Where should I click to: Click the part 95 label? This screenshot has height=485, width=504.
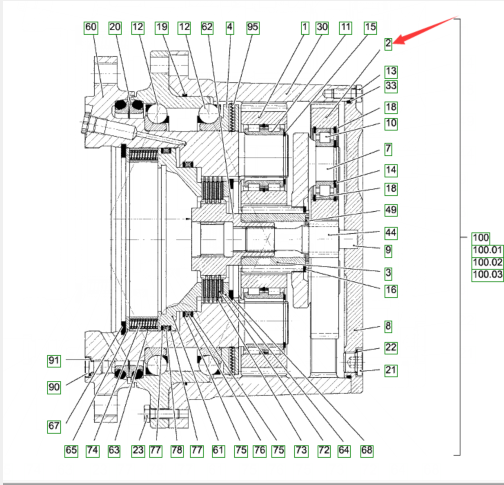coord(253,28)
